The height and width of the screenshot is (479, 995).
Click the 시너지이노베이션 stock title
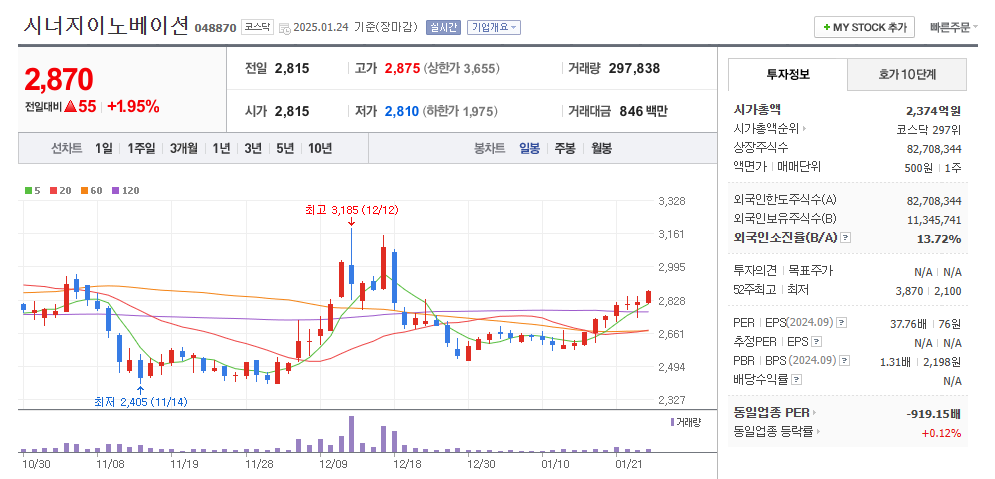(106, 25)
